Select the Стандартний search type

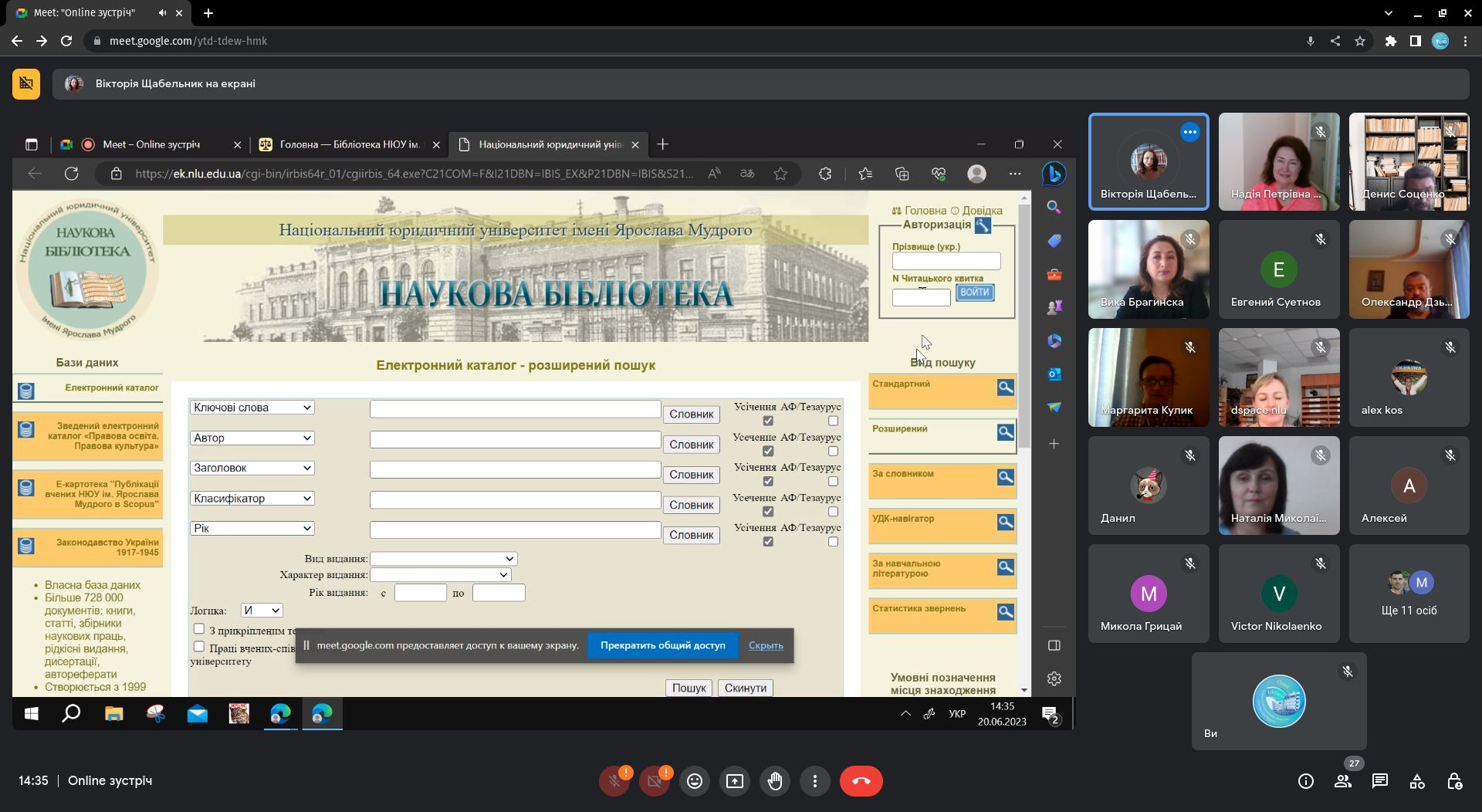tap(942, 390)
